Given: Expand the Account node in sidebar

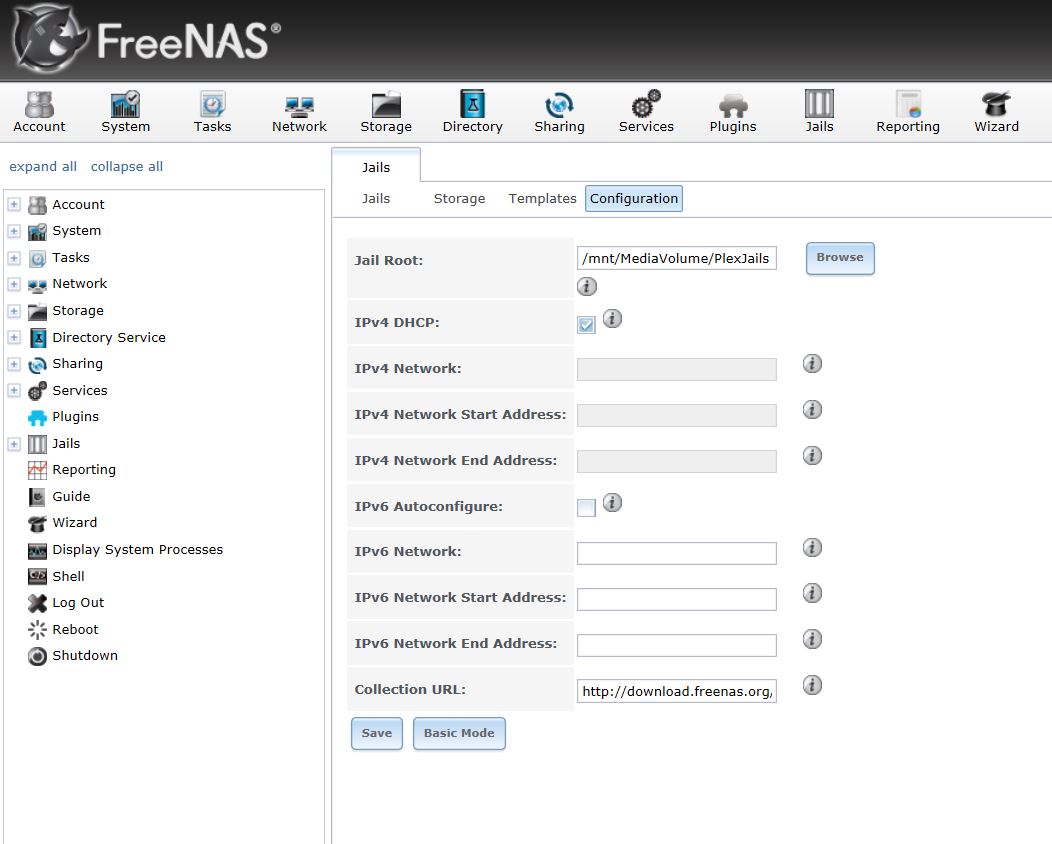Looking at the screenshot, I should point(14,204).
